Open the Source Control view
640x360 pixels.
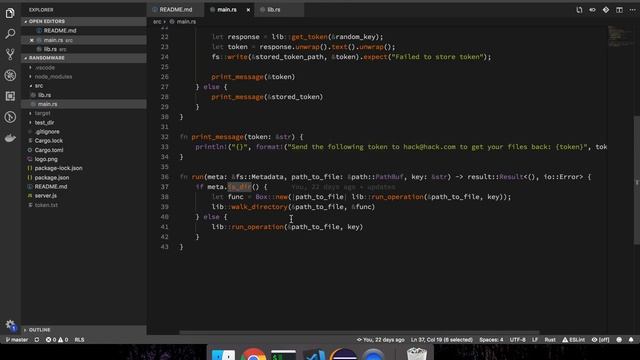(x=10, y=54)
